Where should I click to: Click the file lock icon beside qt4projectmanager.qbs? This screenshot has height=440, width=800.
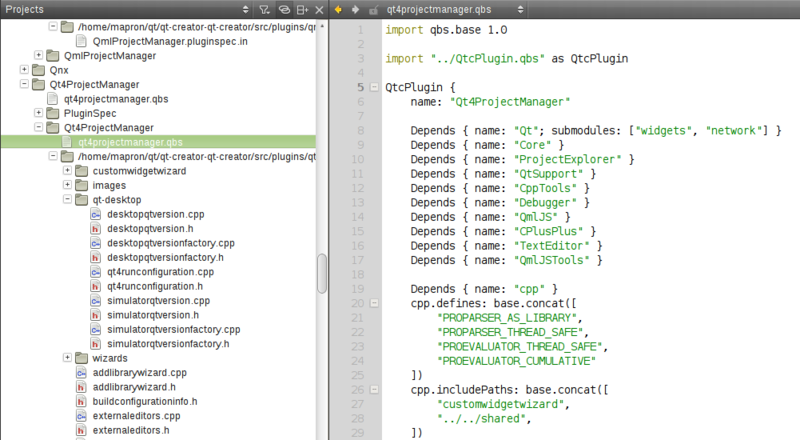[x=373, y=10]
